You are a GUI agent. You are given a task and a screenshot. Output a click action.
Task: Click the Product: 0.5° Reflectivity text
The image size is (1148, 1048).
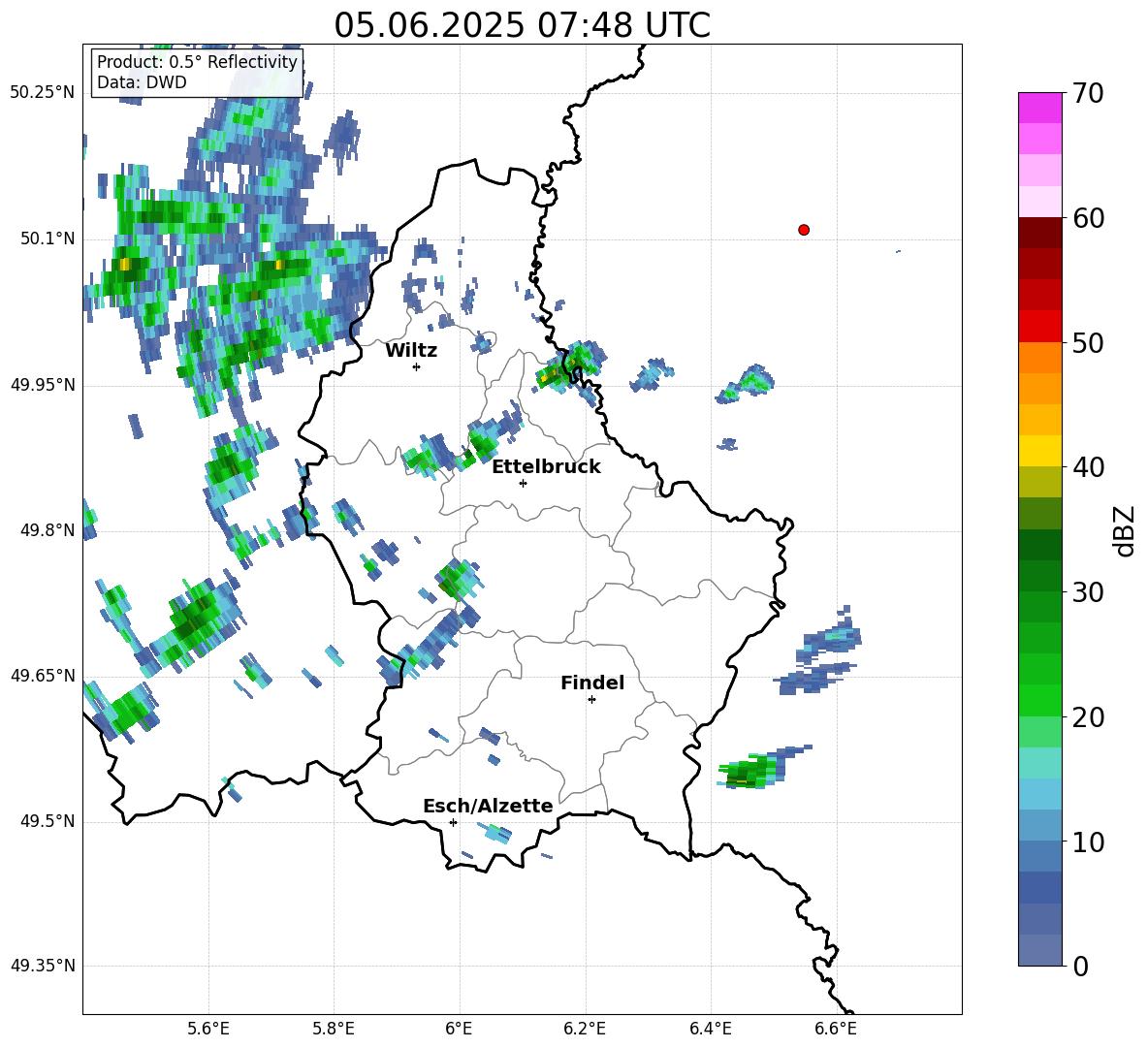point(197,62)
